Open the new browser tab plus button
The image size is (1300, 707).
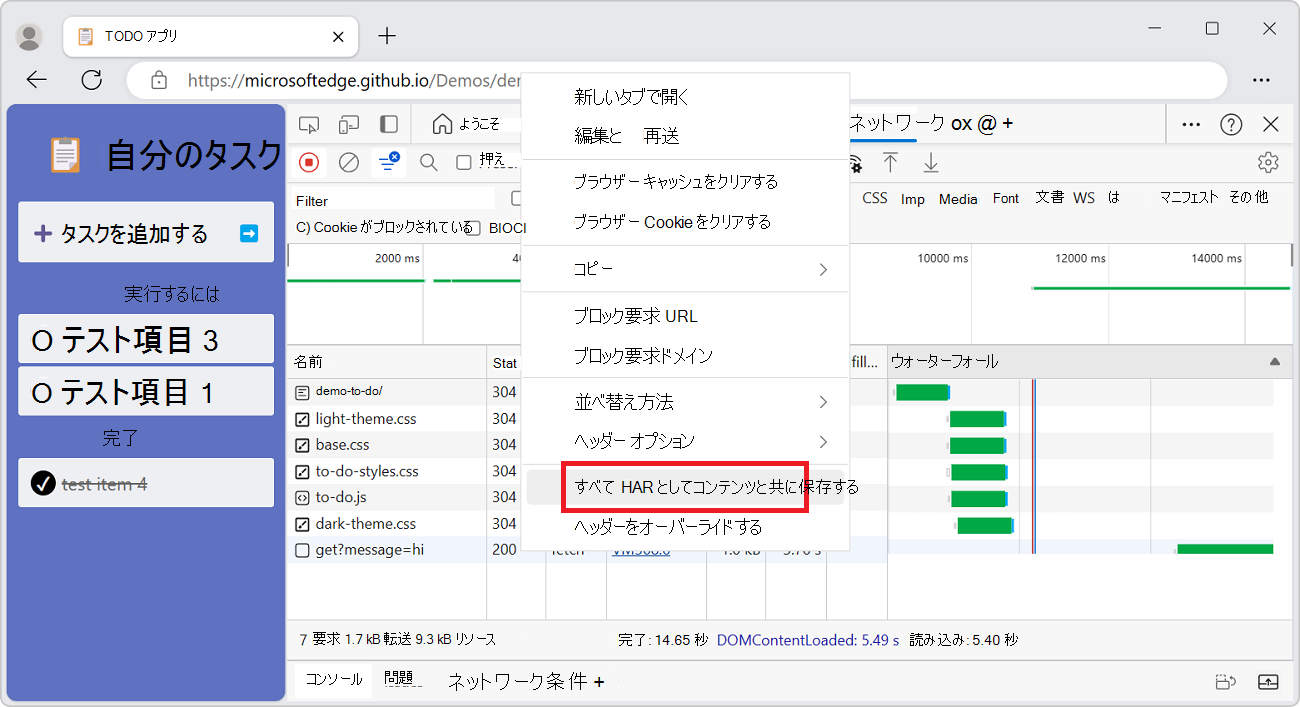(x=387, y=36)
